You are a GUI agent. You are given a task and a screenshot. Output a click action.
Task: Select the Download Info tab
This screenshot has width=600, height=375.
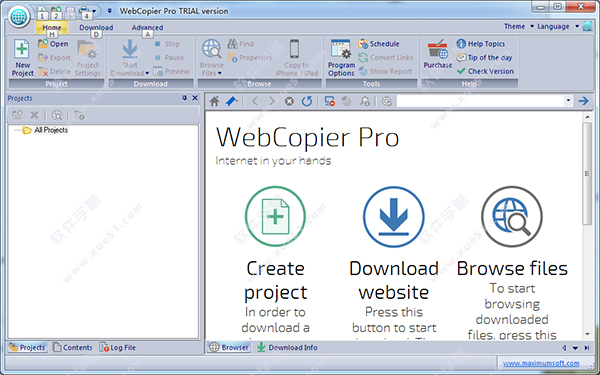pos(287,347)
